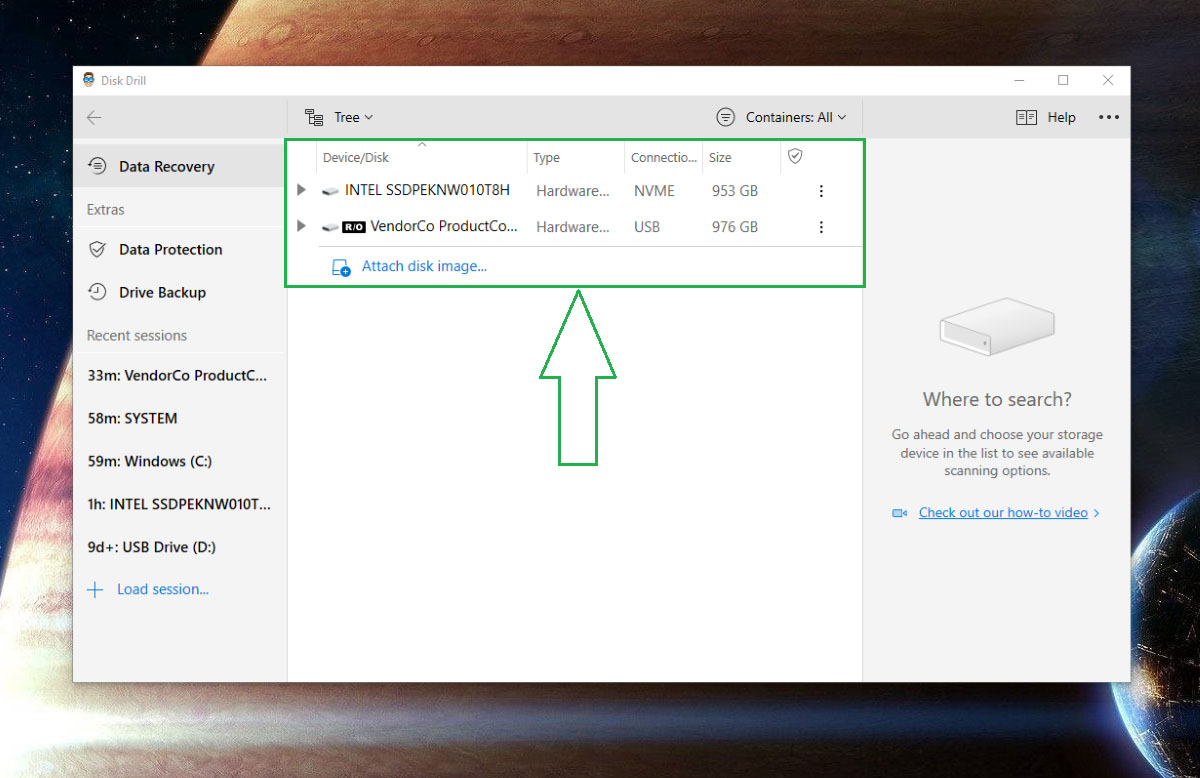Click the 976 GB size cell
1200x778 pixels.
pyautogui.click(x=735, y=227)
